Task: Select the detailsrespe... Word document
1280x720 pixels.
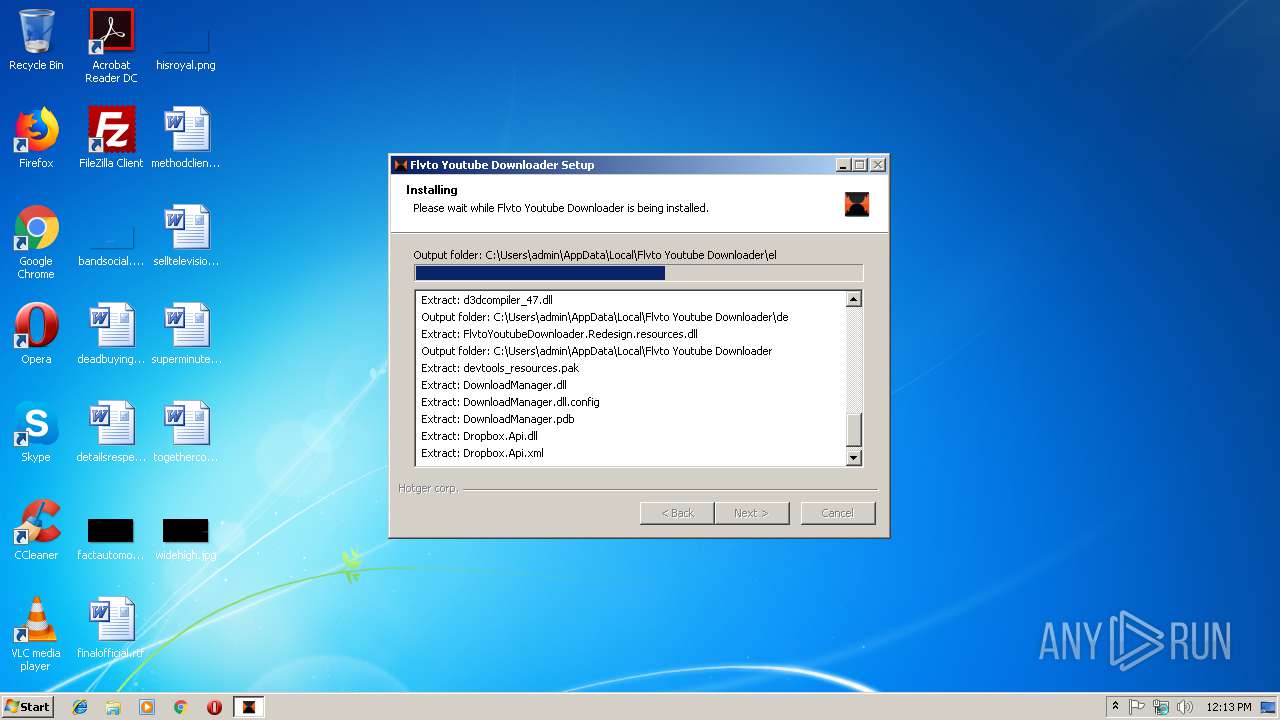Action: [x=111, y=432]
